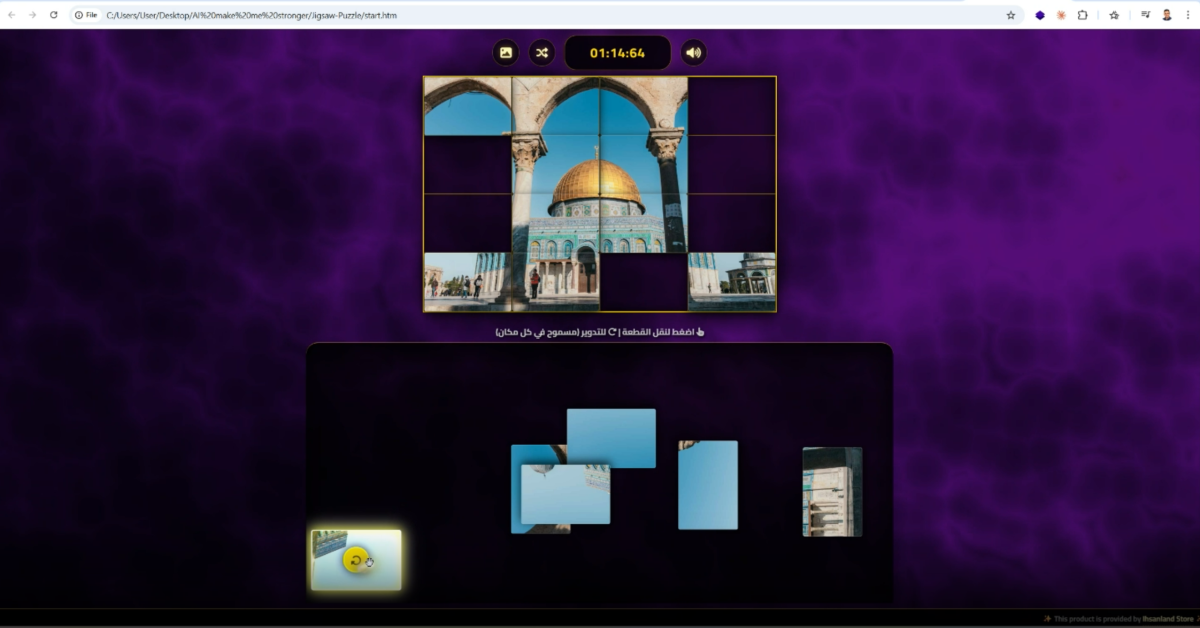The image size is (1200, 628).
Task: Click the empty top-right puzzle slot
Action: 732,106
